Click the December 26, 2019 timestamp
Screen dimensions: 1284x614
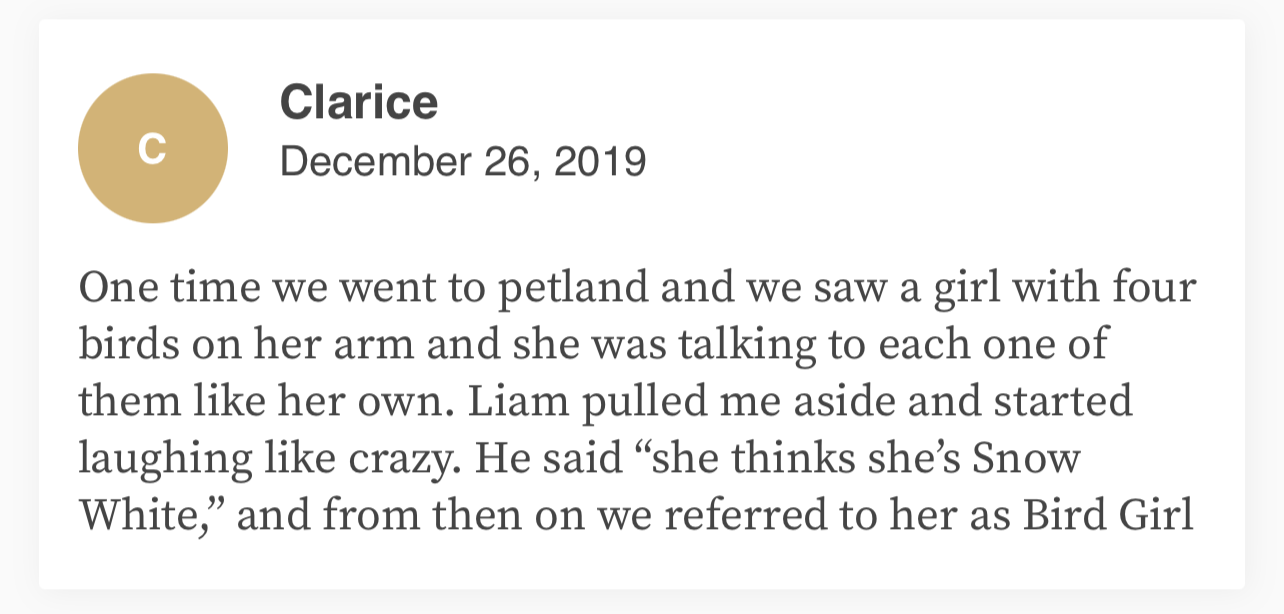click(463, 161)
